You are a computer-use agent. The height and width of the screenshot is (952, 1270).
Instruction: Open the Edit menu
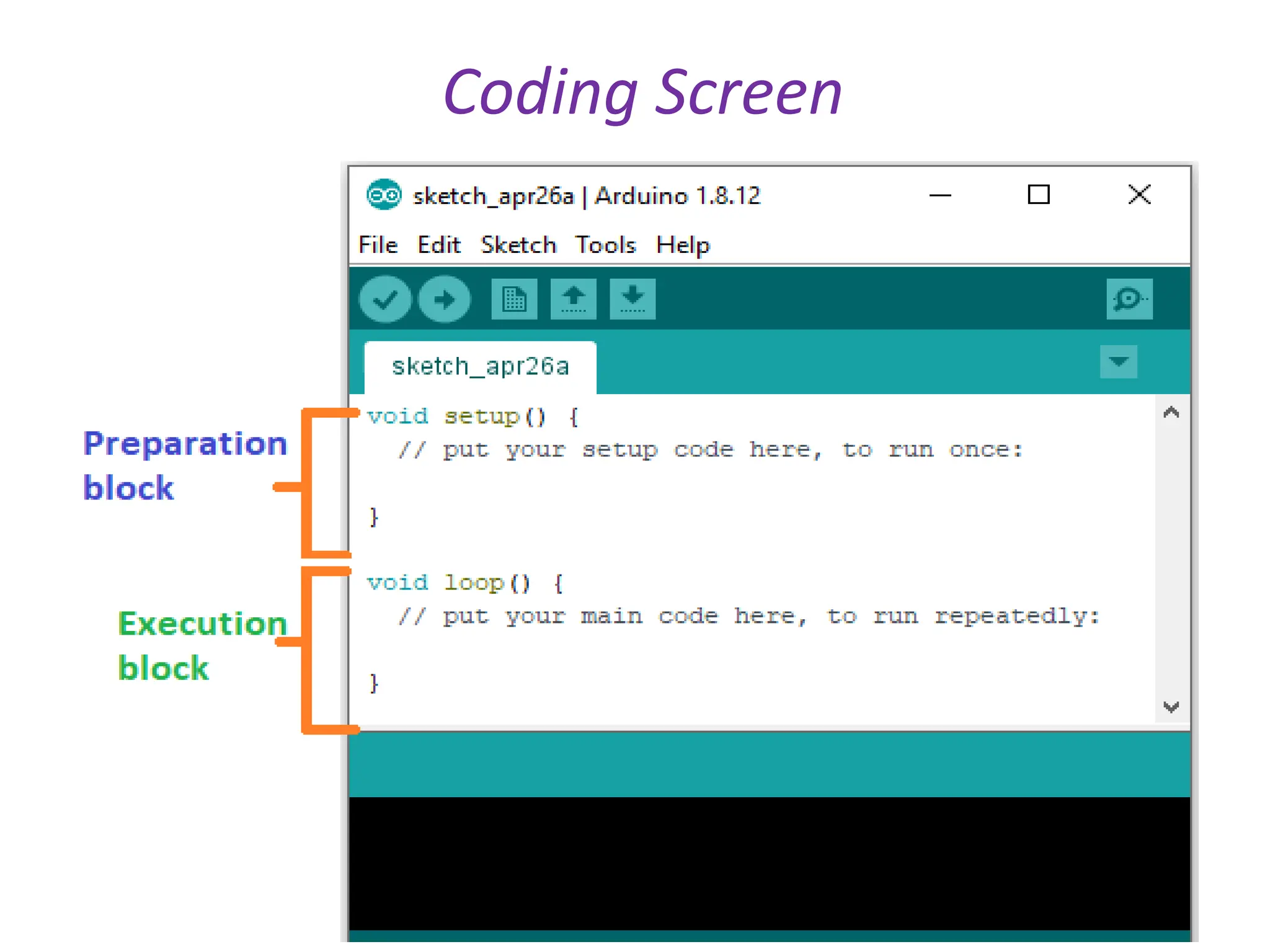[439, 245]
